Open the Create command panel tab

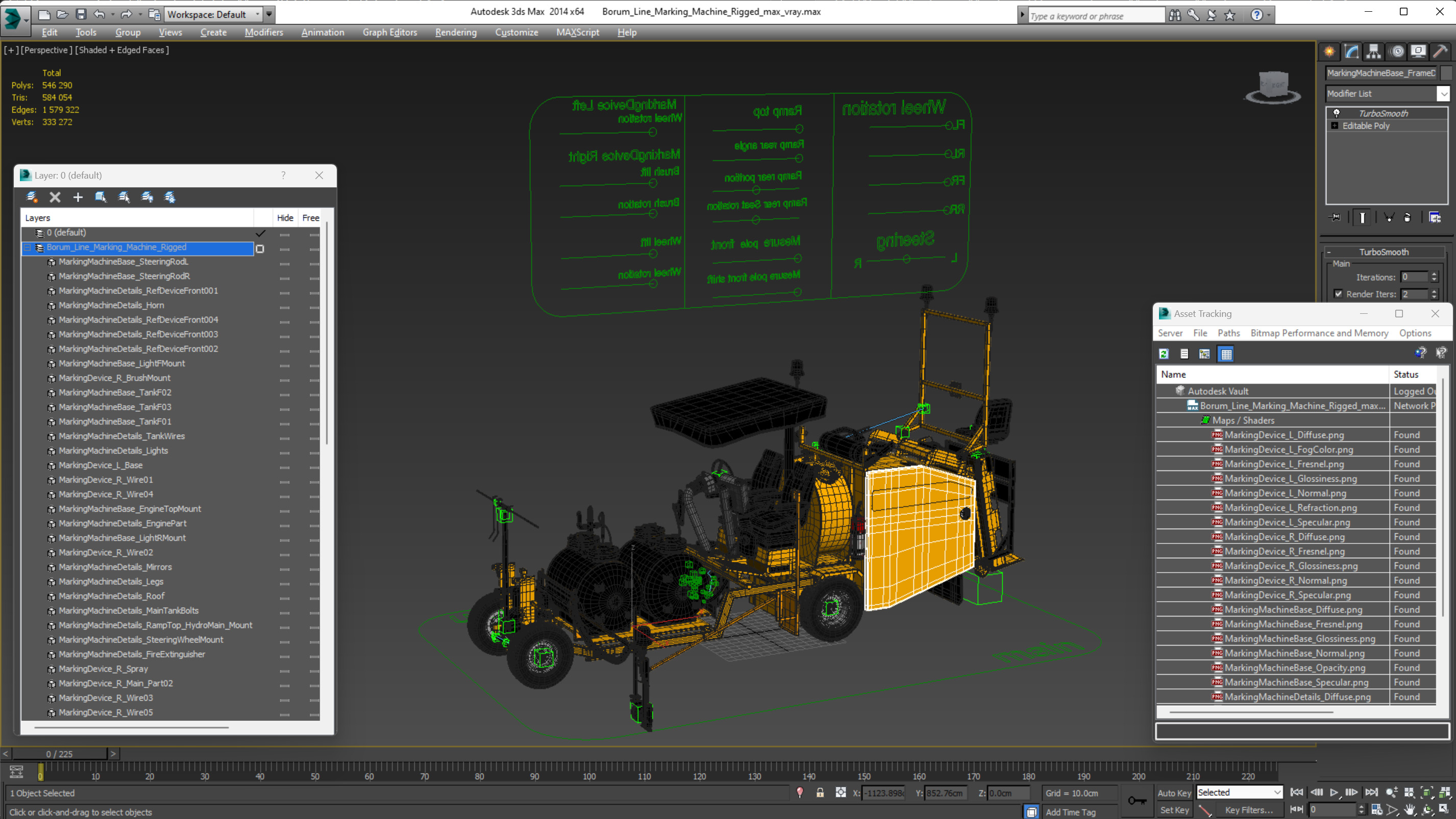click(1329, 52)
